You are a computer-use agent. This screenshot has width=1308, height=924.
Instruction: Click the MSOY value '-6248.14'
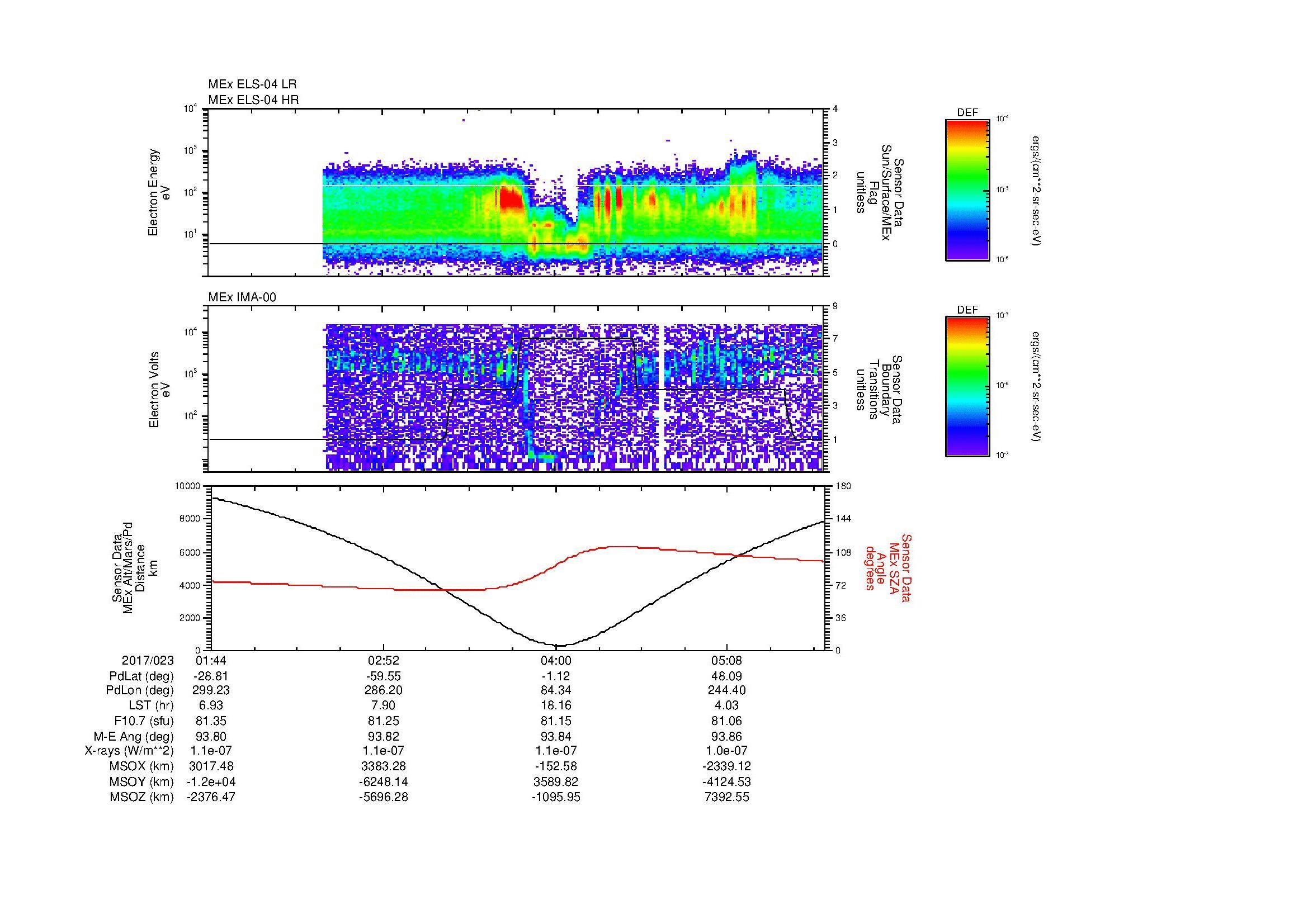(x=384, y=781)
